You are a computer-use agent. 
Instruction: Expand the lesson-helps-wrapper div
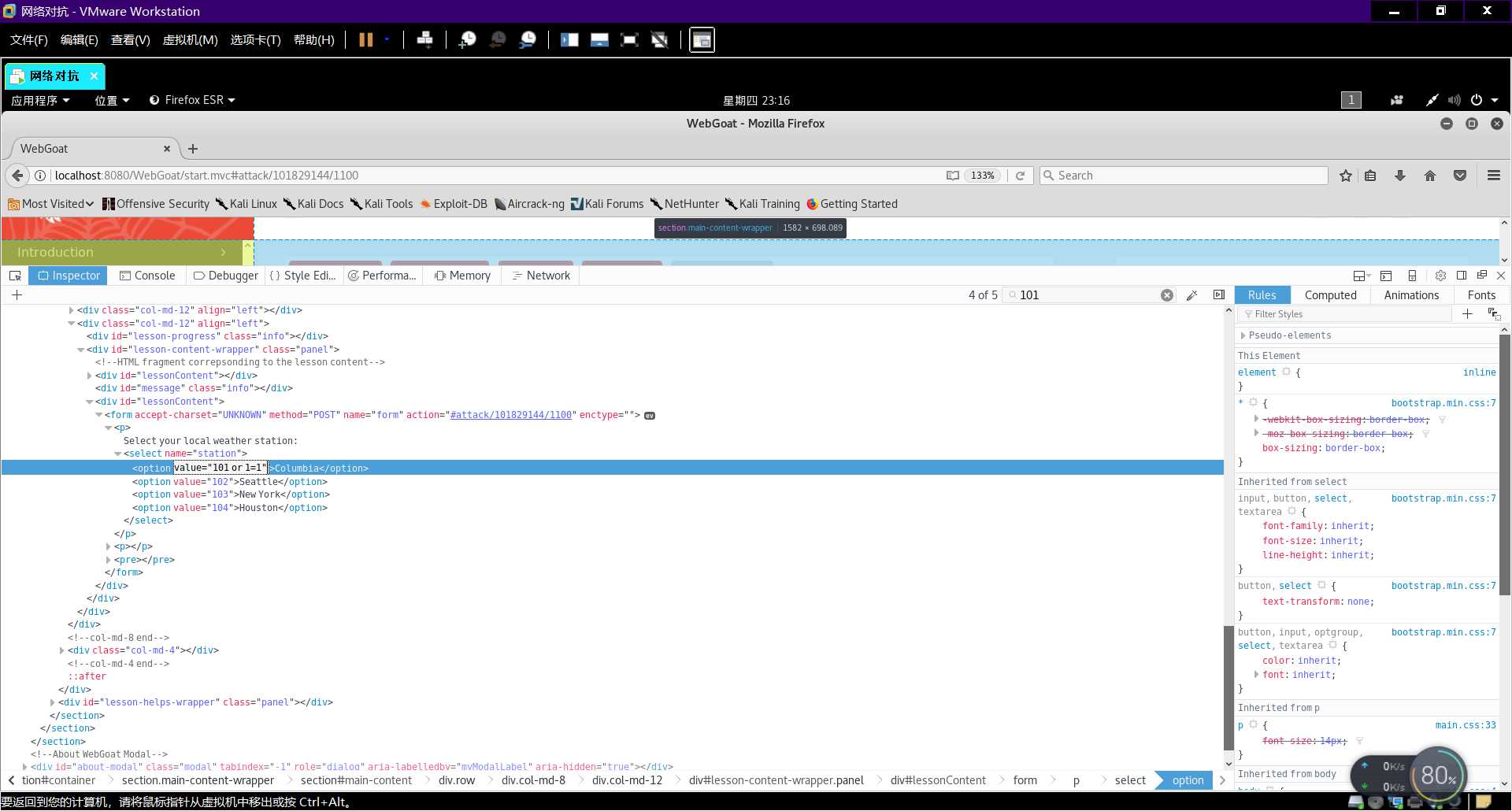pos(52,702)
